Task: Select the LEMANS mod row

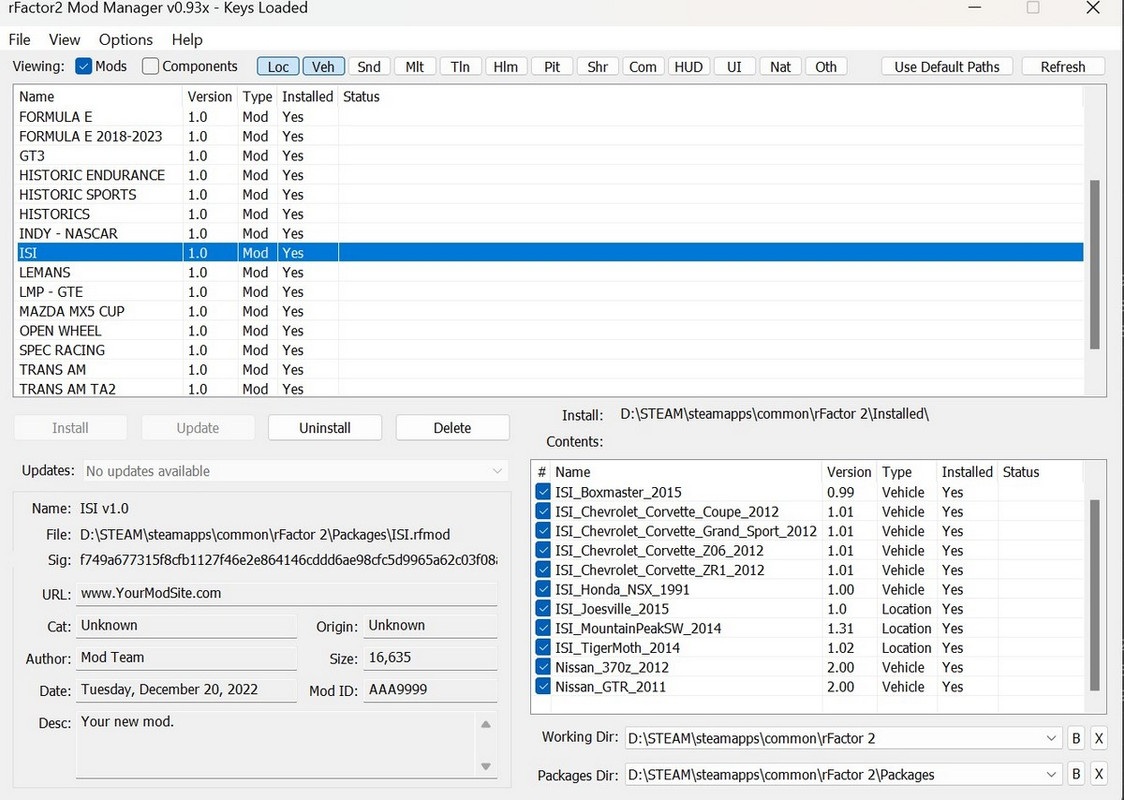Action: coord(550,272)
